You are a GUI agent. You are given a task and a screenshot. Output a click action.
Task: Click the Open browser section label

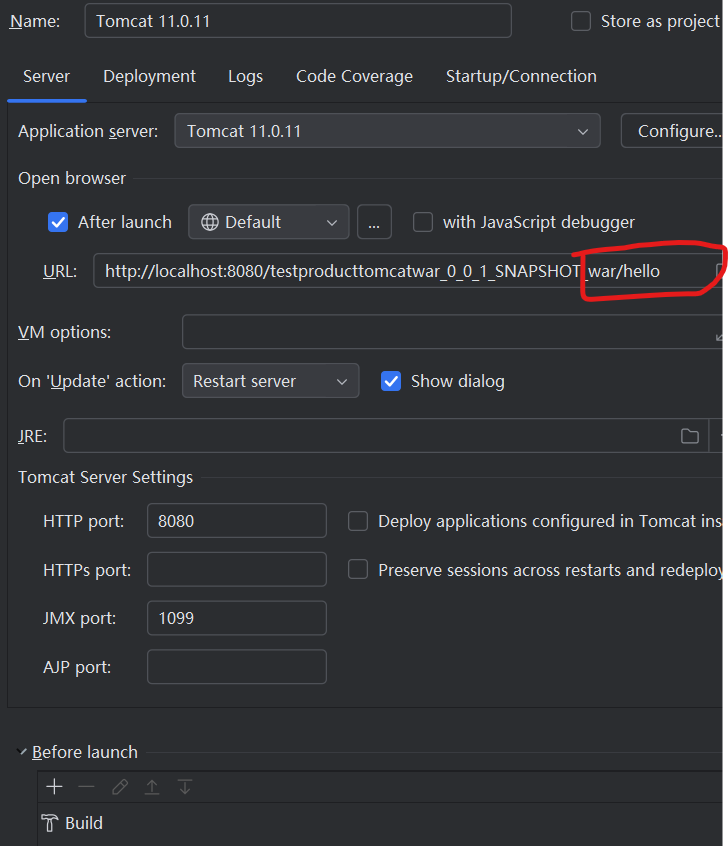point(72,178)
